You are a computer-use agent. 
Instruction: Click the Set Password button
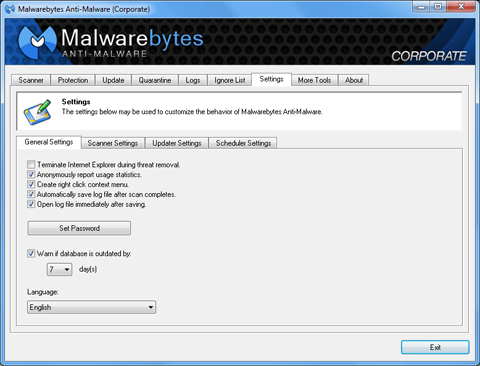pos(79,228)
